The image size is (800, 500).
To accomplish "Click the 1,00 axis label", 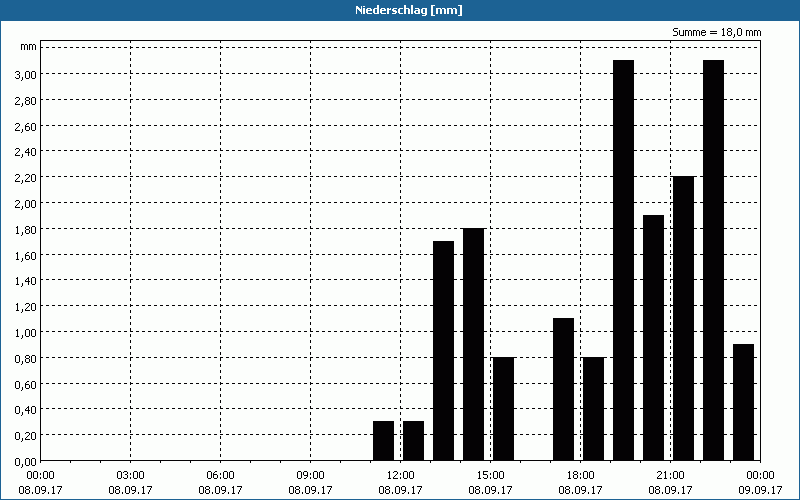I will click(26, 333).
